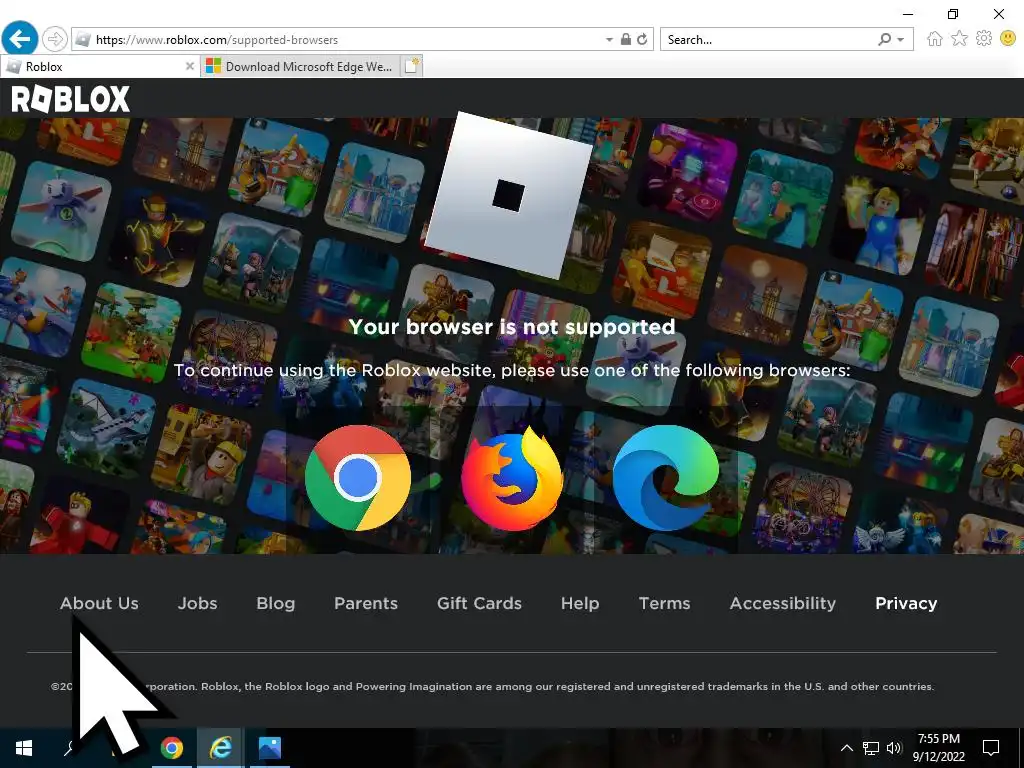Click the Google Chrome browser icon
Viewport: 1024px width, 768px height.
tap(358, 477)
